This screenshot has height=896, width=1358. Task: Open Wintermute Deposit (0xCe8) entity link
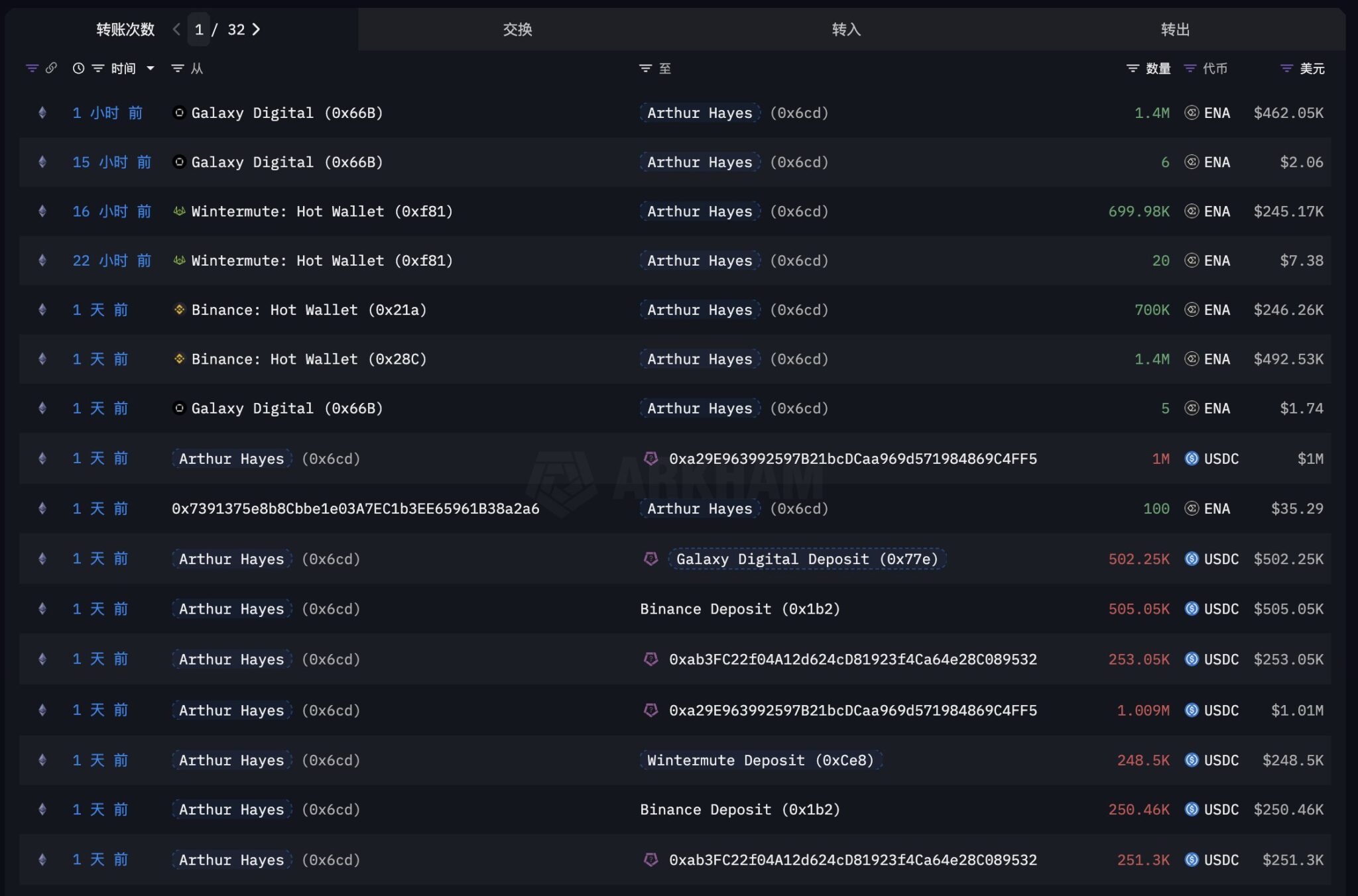761,760
